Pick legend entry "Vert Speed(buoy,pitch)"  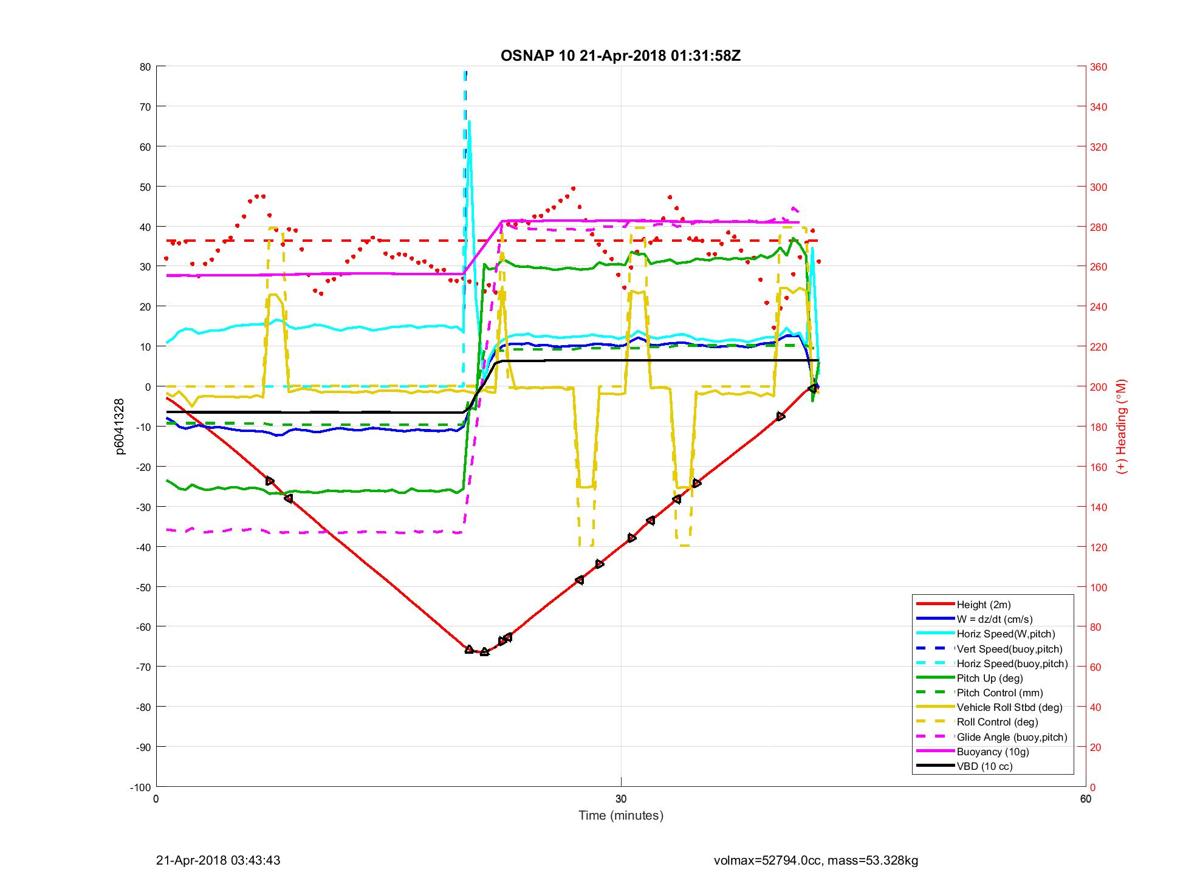1009,648
